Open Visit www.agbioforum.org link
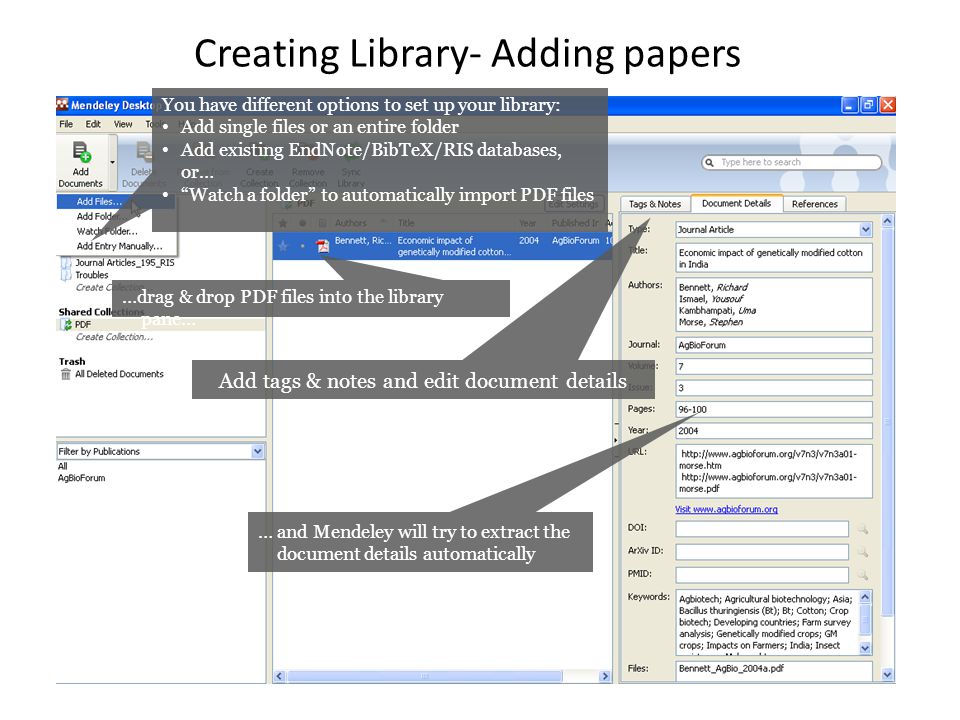The width and height of the screenshot is (960, 720). (726, 509)
